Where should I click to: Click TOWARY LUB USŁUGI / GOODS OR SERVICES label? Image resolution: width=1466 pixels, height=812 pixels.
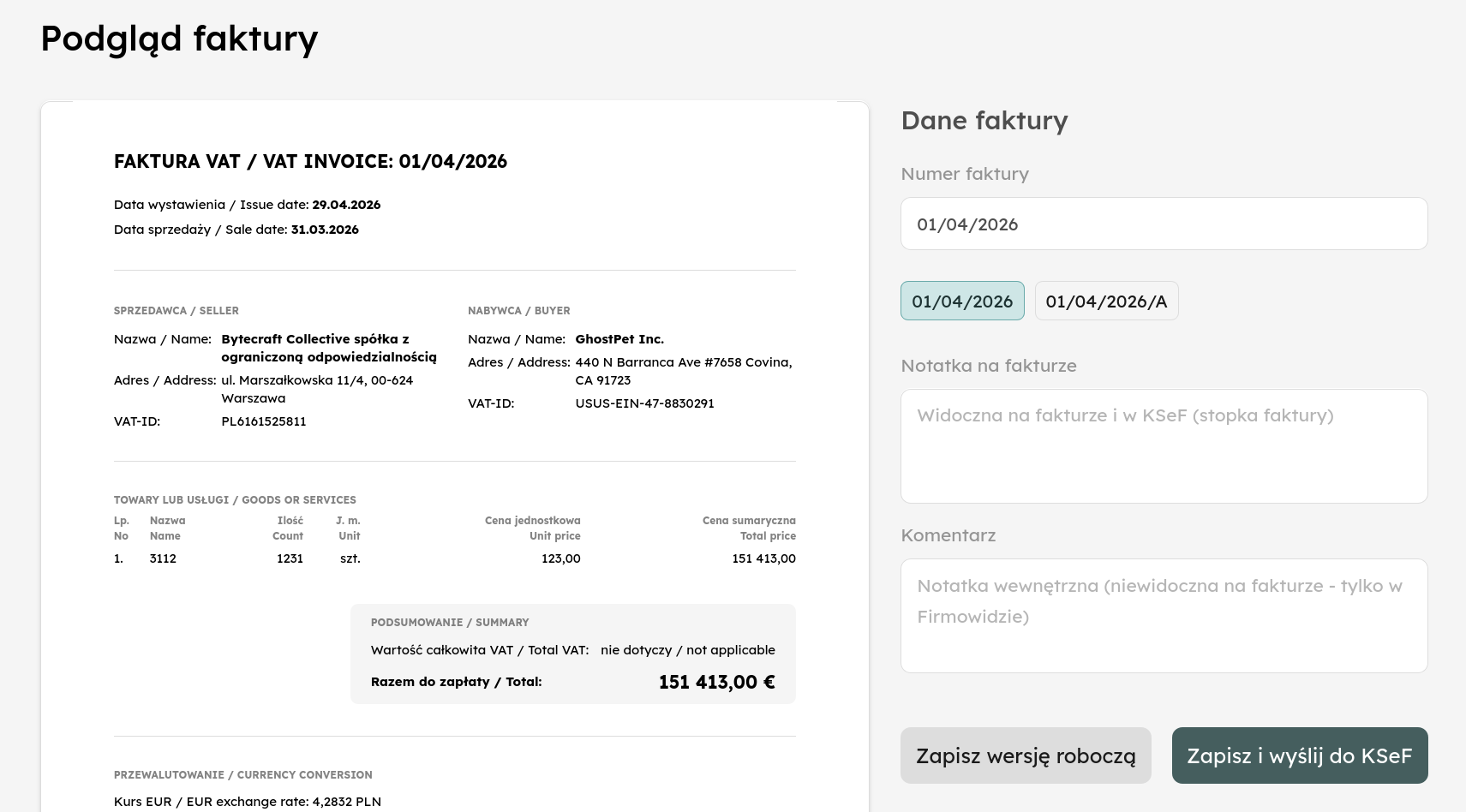point(235,499)
